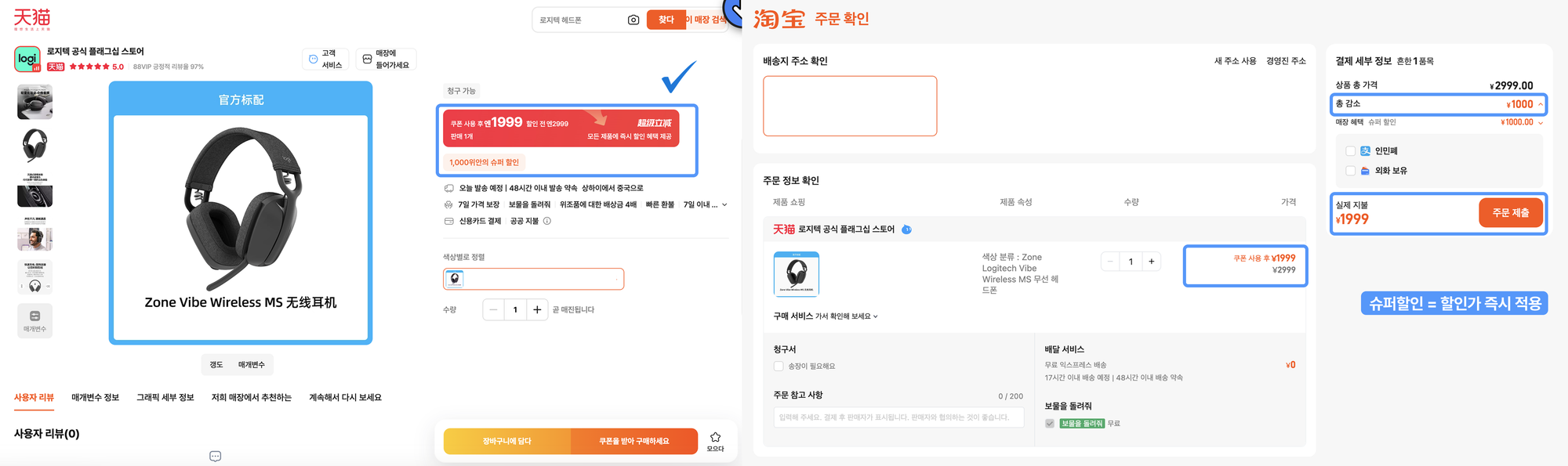Click the guarantee icon before 7일 가격 보장
1568x466 pixels.
[x=449, y=204]
